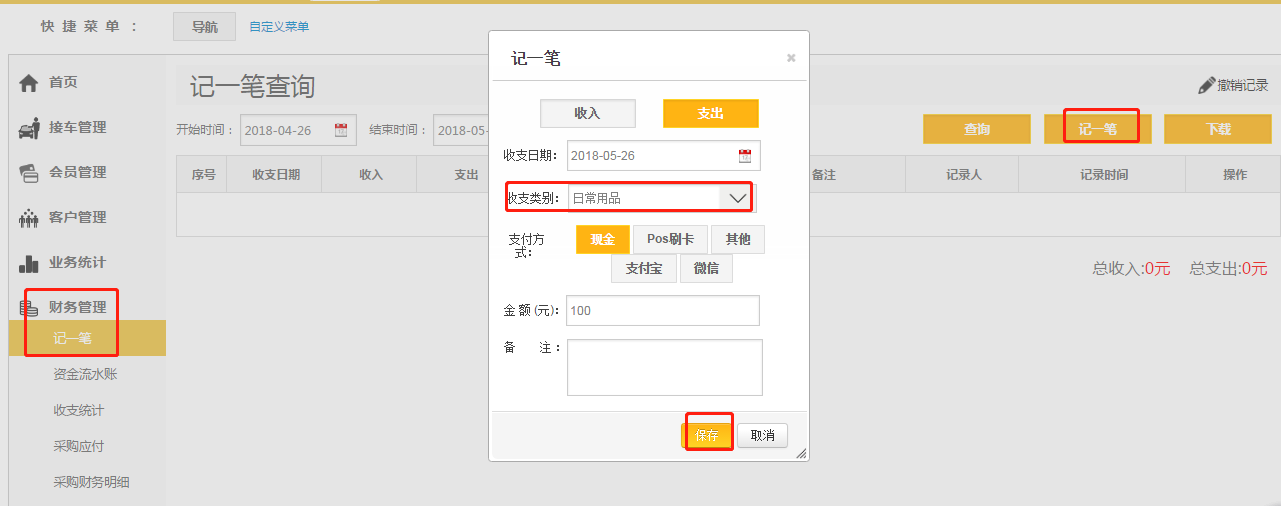Click the coins icon for 财务管理
1281x506 pixels.
[x=29, y=308]
